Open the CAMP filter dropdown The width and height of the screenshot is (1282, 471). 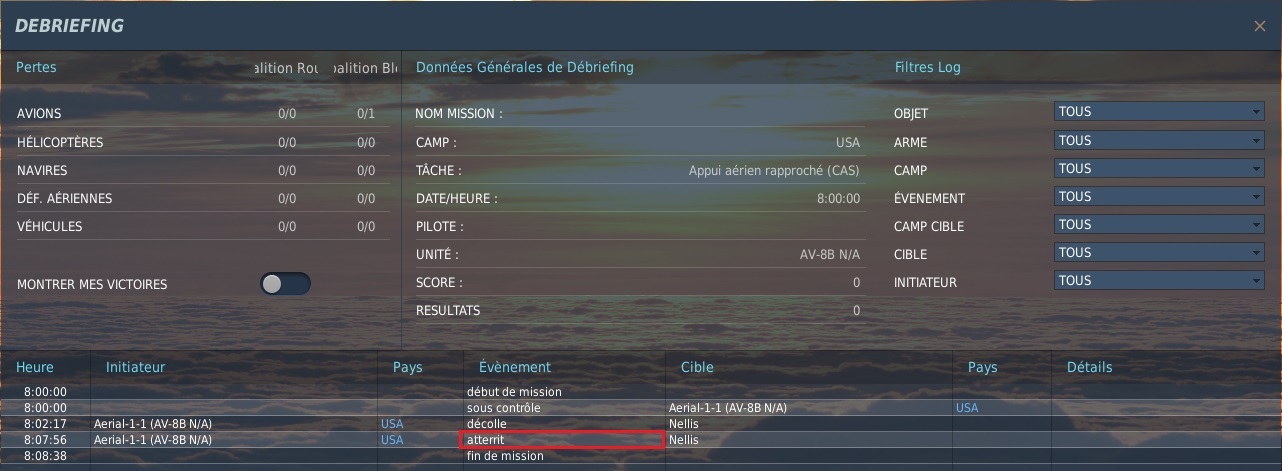[x=1159, y=168]
